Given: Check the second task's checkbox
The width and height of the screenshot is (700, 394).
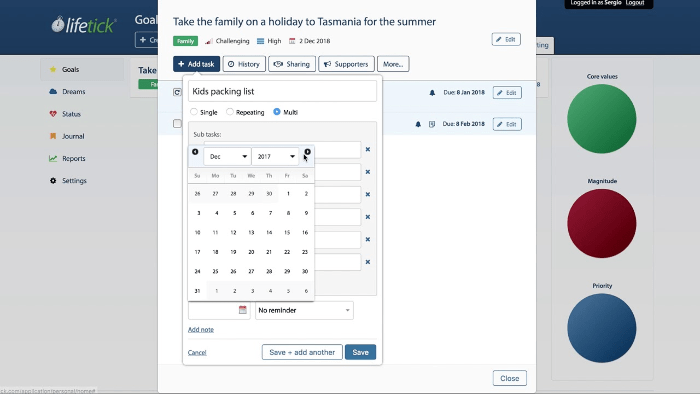Looking at the screenshot, I should click(177, 124).
